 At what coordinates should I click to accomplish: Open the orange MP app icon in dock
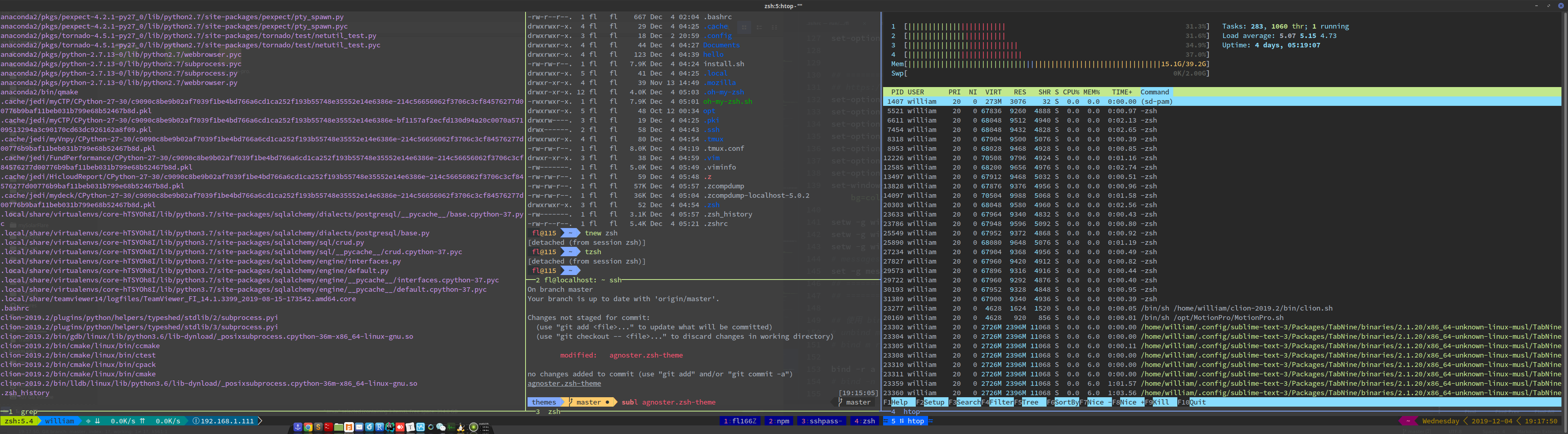(349, 427)
